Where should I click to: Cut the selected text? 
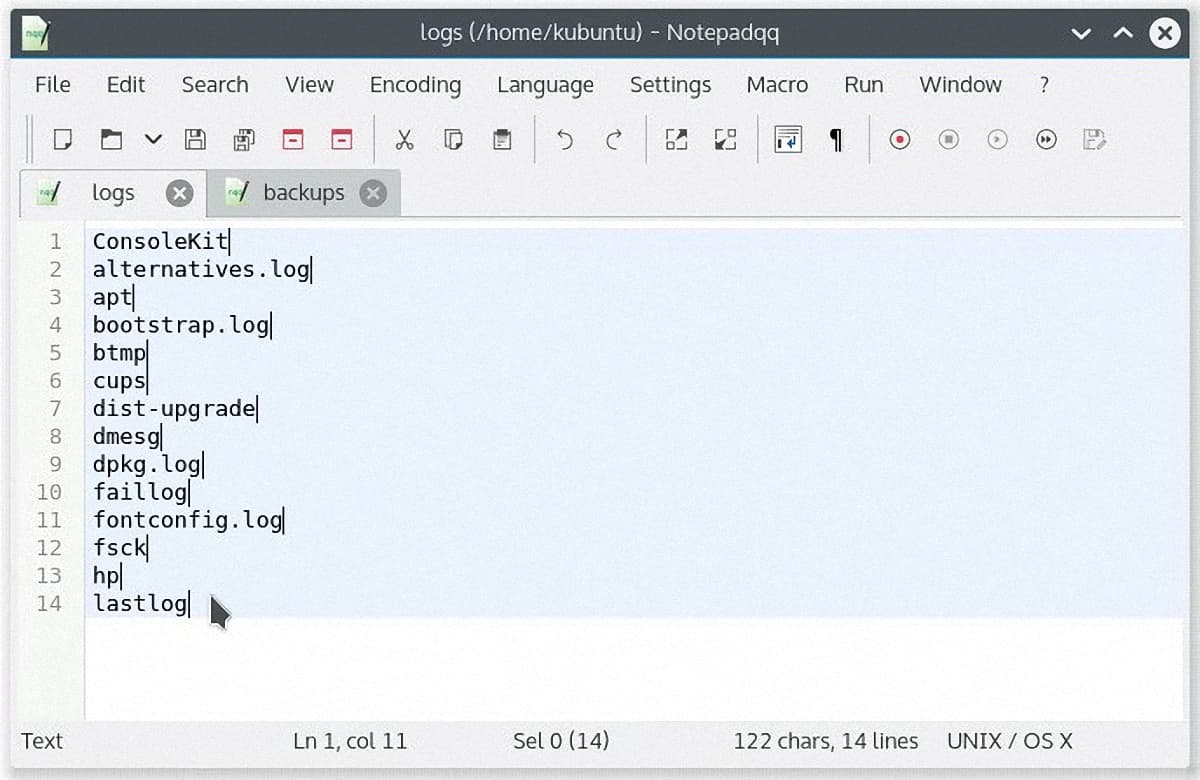click(x=404, y=140)
